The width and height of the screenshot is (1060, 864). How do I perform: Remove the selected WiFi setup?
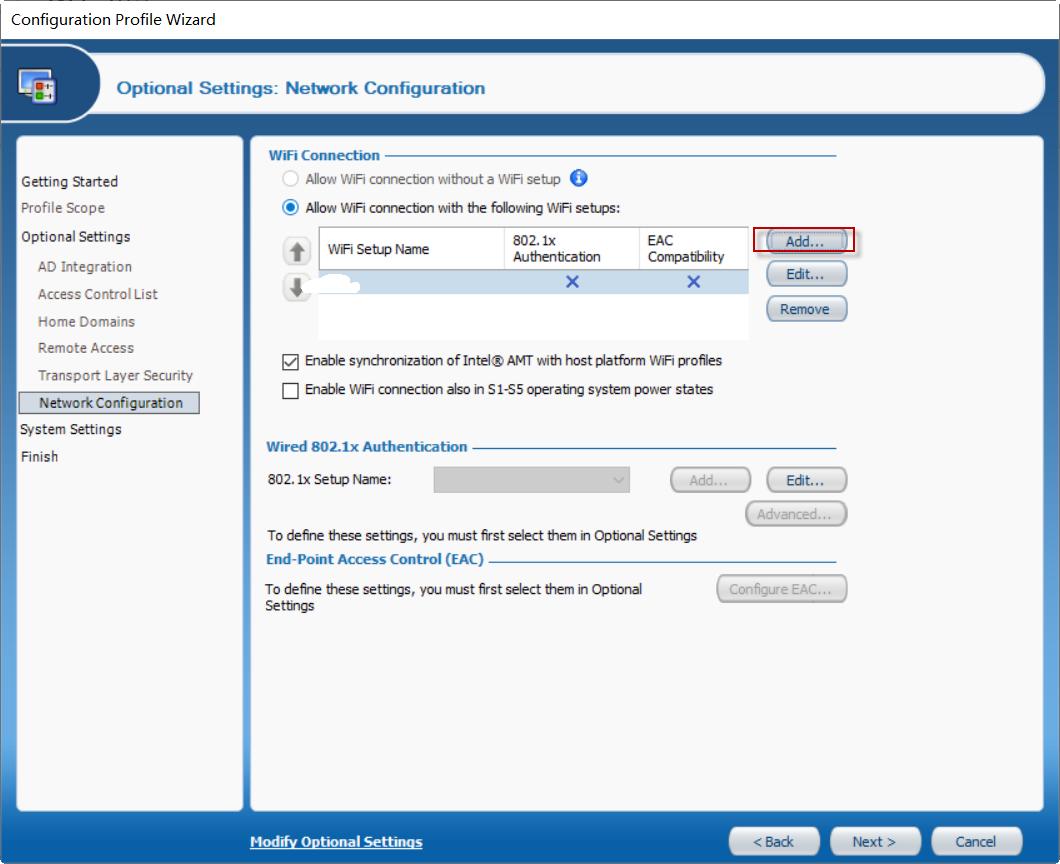click(x=805, y=309)
